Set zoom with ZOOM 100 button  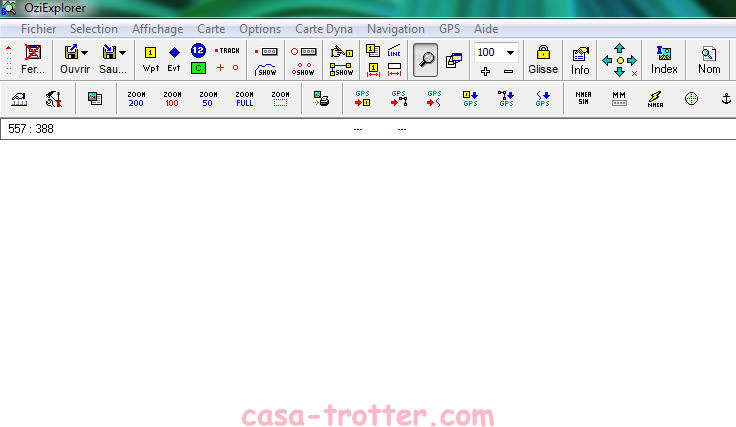pyautogui.click(x=172, y=99)
